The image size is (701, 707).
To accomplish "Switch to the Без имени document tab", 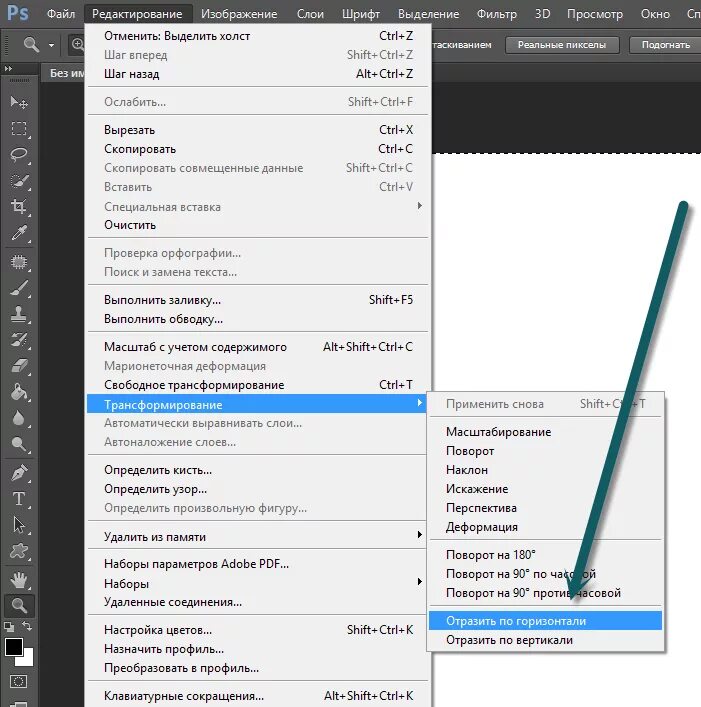I will (63, 73).
